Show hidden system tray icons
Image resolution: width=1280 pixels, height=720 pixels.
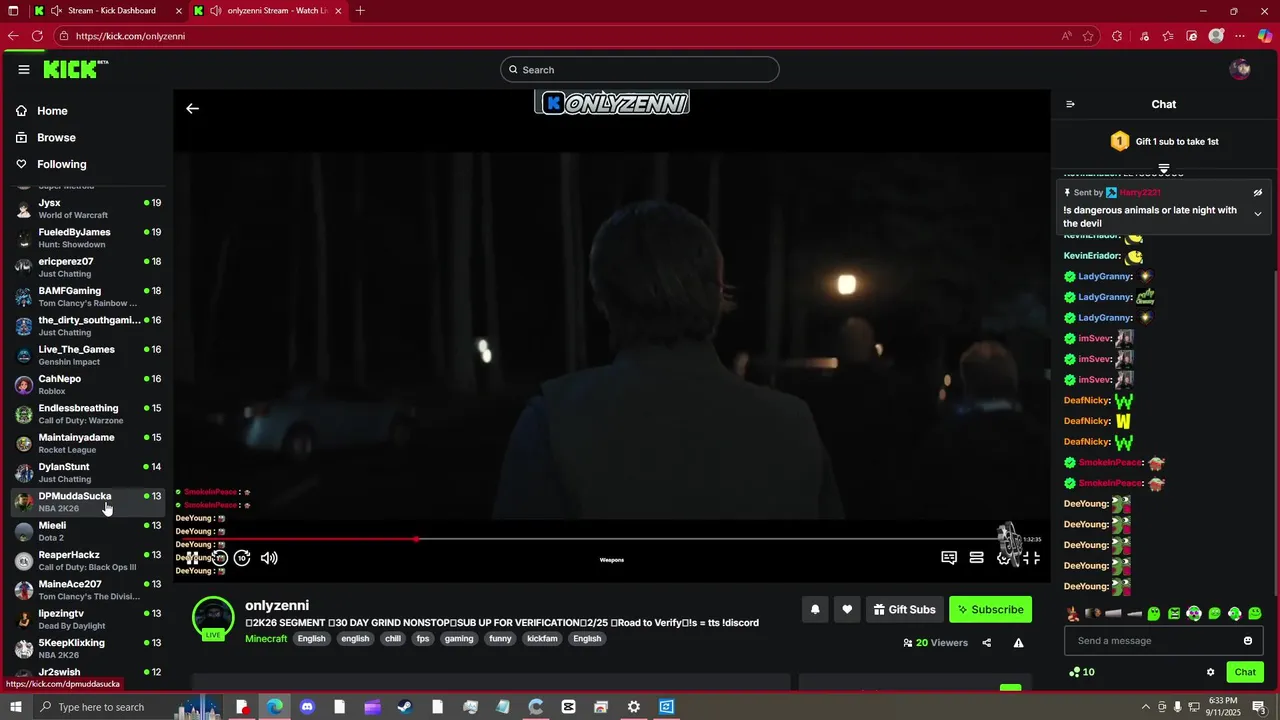(1145, 707)
